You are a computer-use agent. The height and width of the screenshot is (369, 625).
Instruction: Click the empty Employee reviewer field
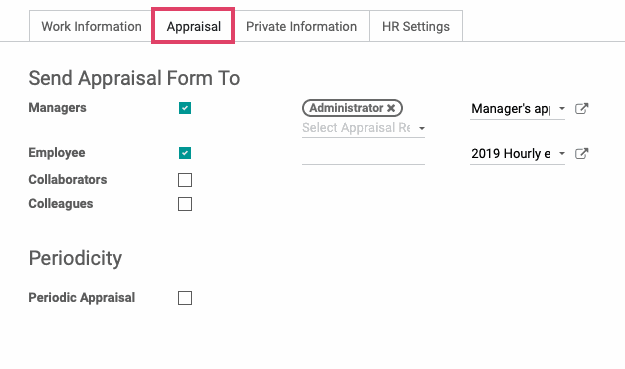364,155
